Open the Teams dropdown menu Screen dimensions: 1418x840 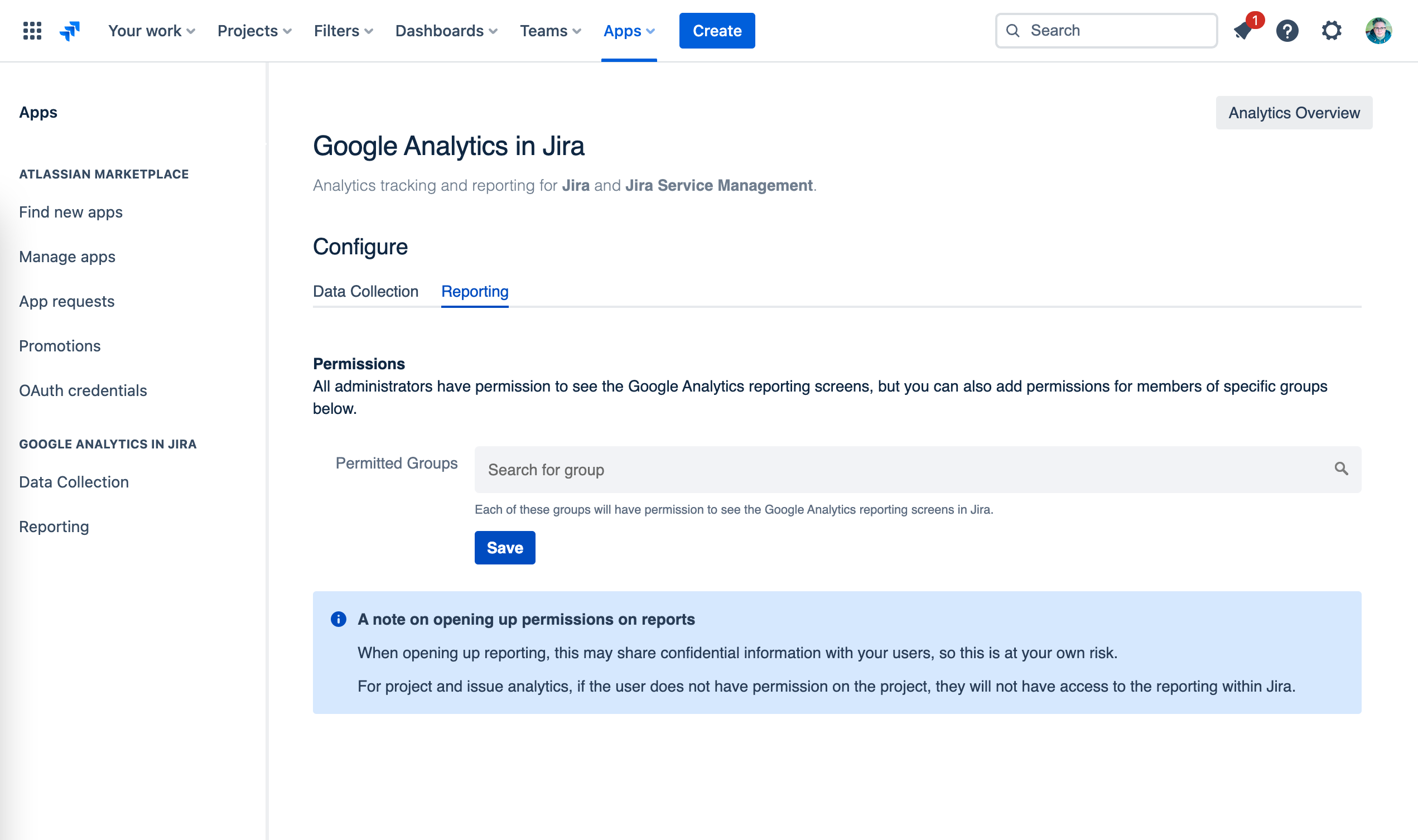[x=550, y=31]
